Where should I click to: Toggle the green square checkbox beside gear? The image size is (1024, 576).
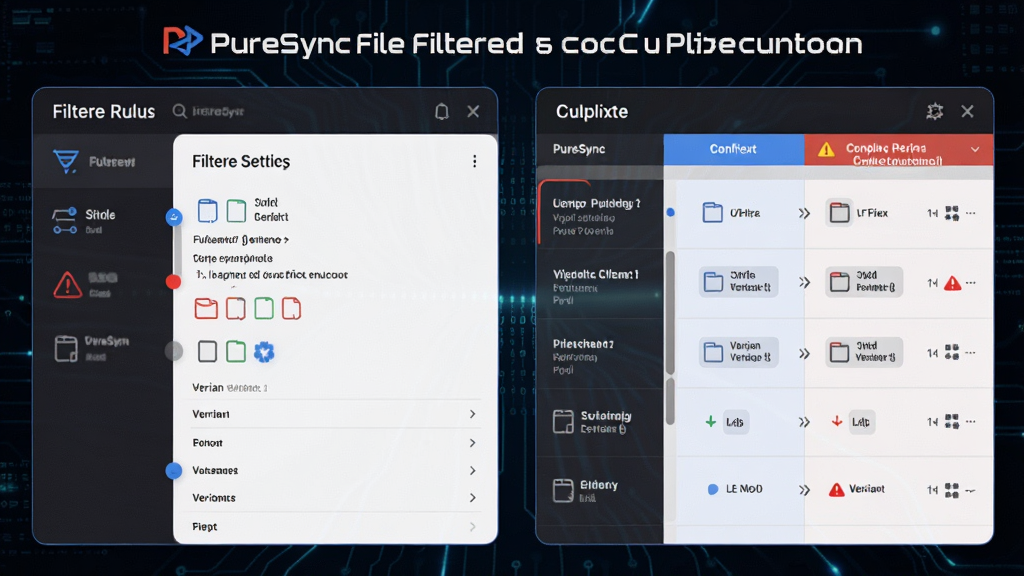(236, 351)
